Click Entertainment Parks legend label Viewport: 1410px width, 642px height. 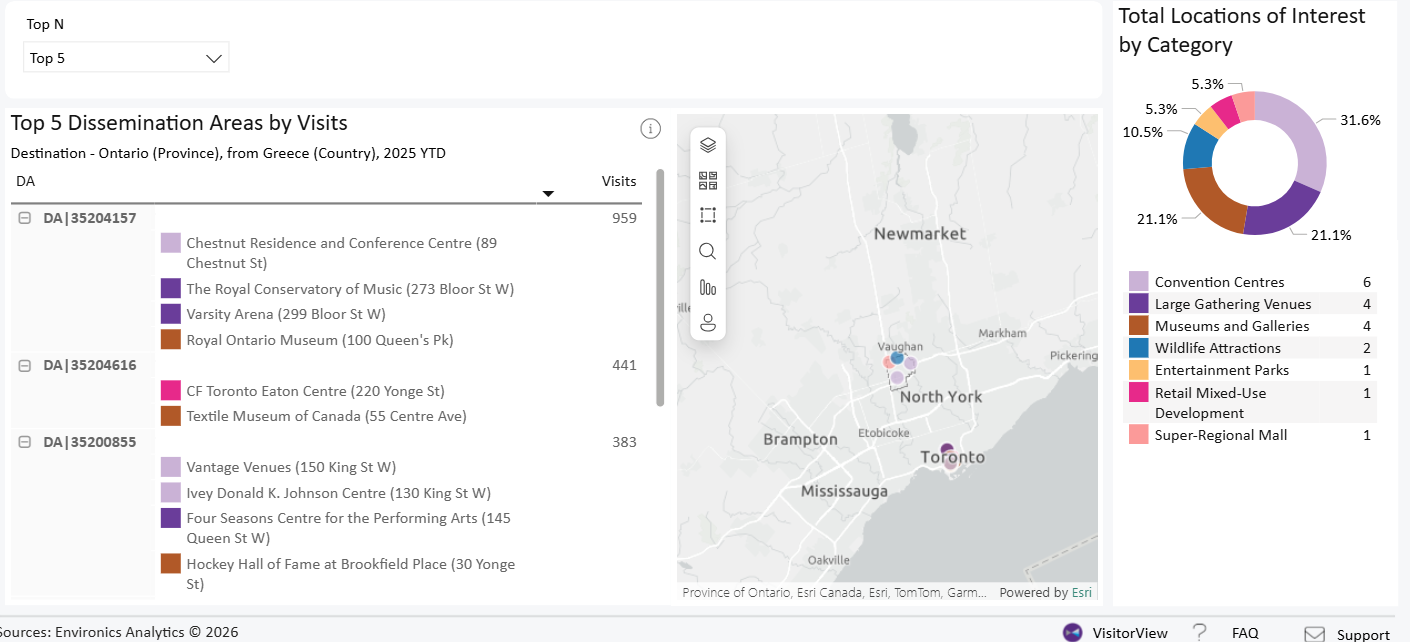click(1221, 370)
